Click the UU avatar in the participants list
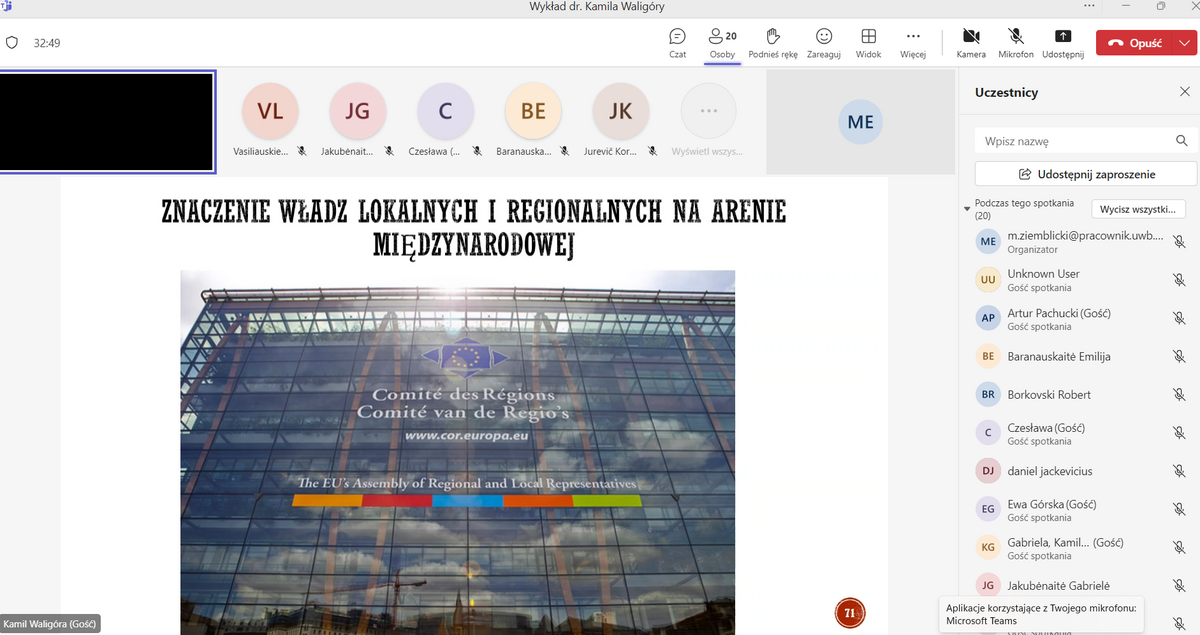1200x635 pixels. click(x=988, y=280)
